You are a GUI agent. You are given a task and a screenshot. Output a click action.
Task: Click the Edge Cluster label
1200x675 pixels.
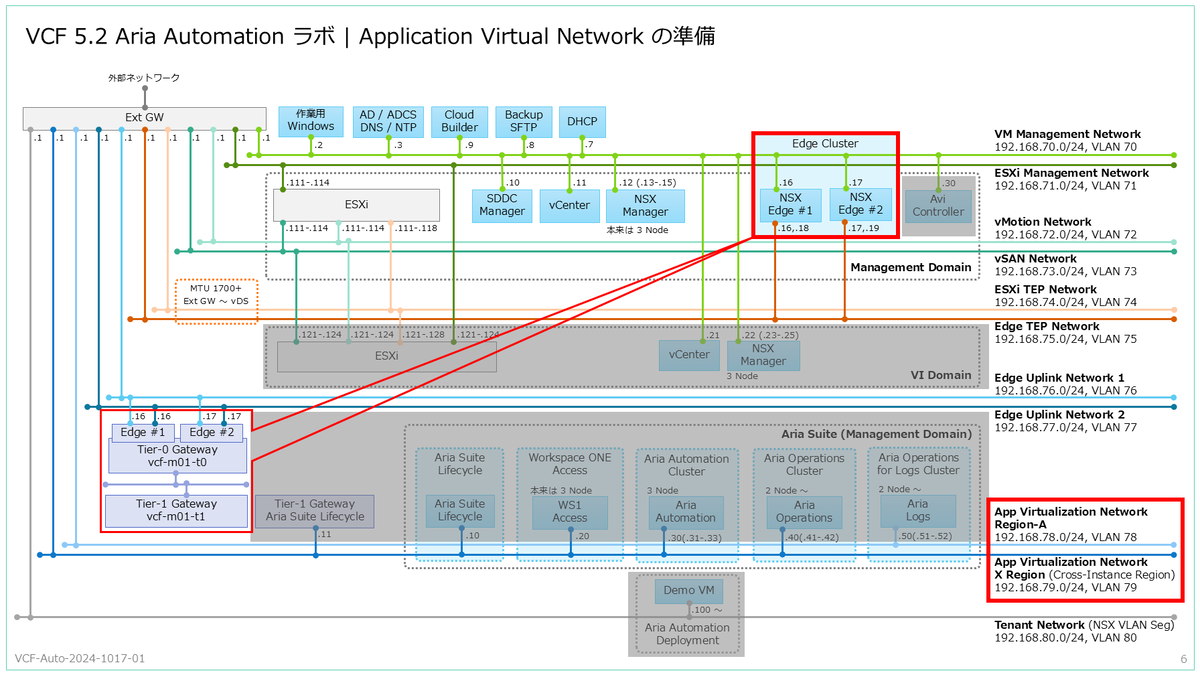pos(825,143)
